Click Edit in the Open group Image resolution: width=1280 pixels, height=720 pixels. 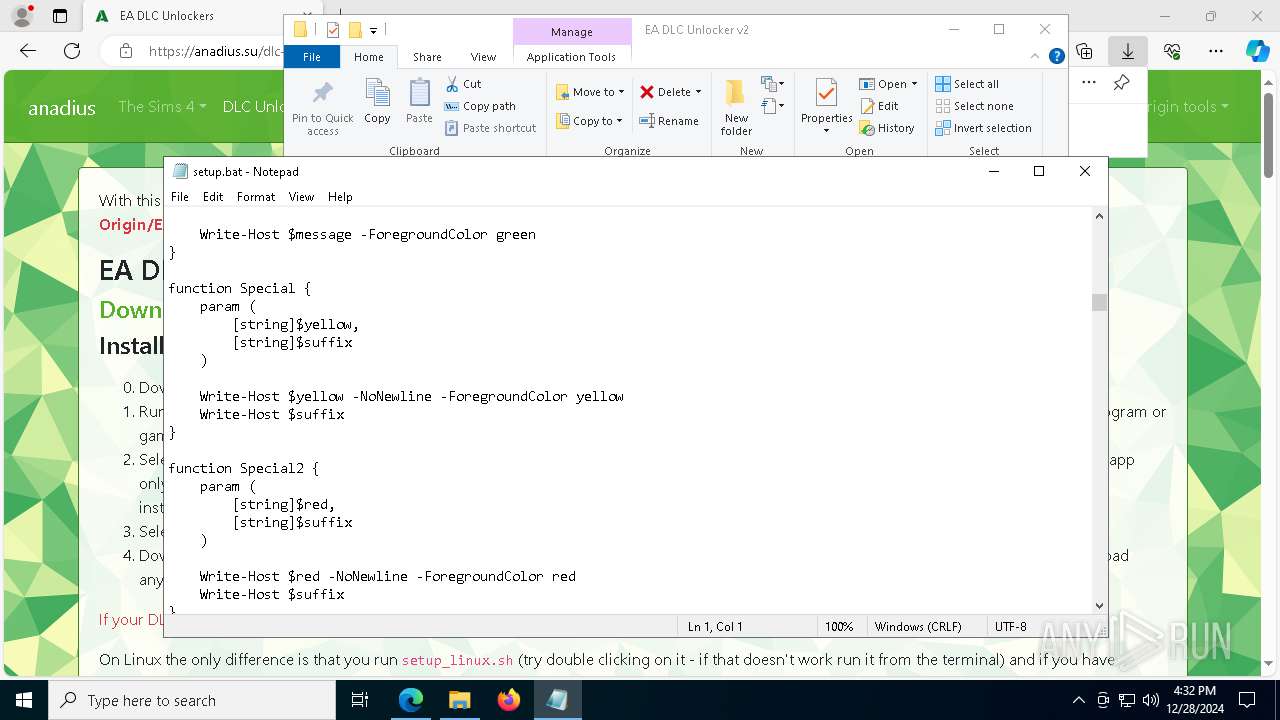[x=879, y=106]
